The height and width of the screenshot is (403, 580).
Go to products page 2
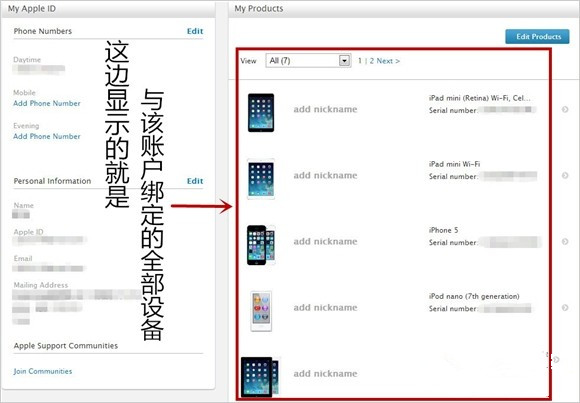click(371, 61)
